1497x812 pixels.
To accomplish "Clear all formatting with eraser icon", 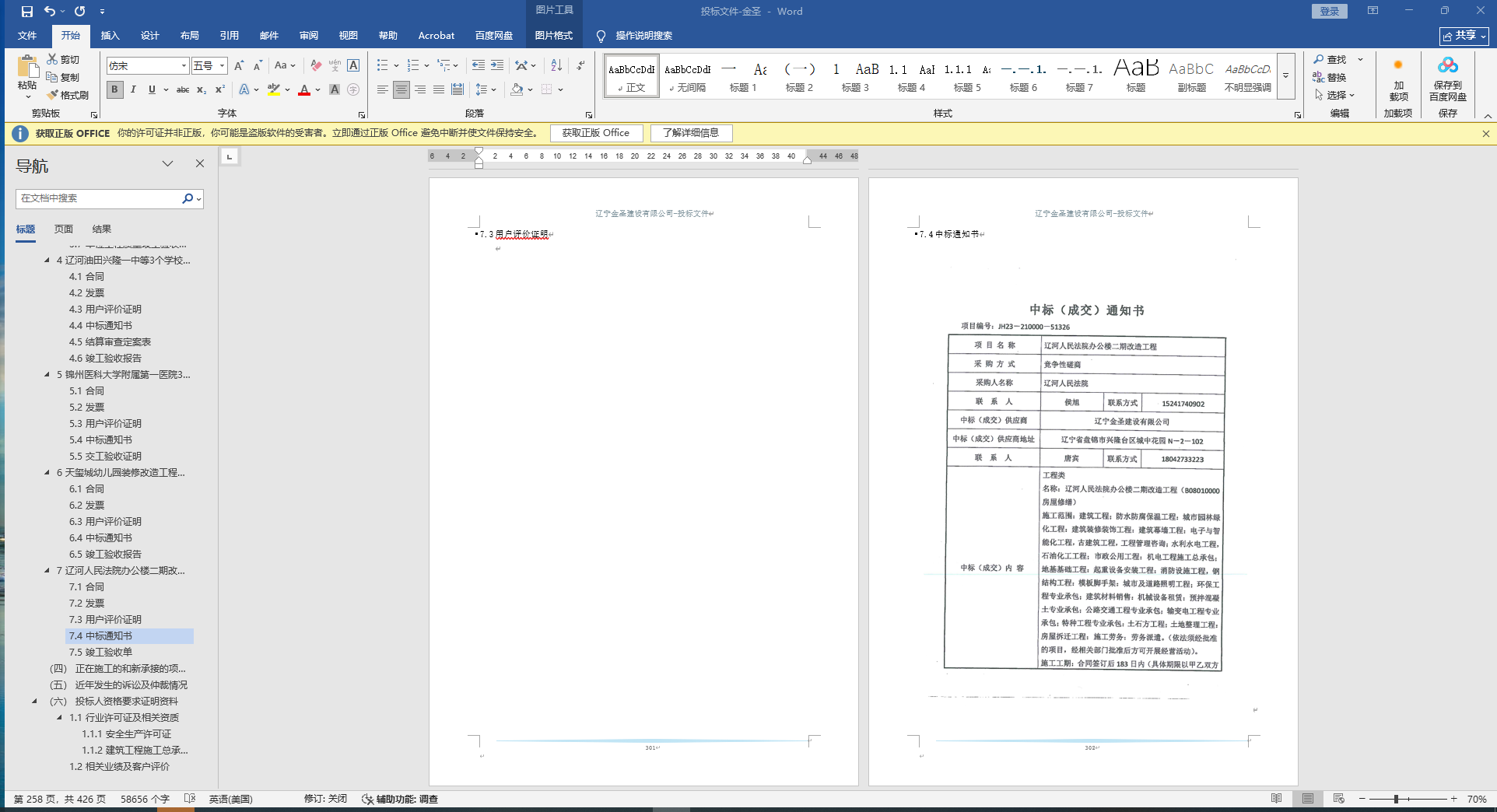I will tap(316, 66).
